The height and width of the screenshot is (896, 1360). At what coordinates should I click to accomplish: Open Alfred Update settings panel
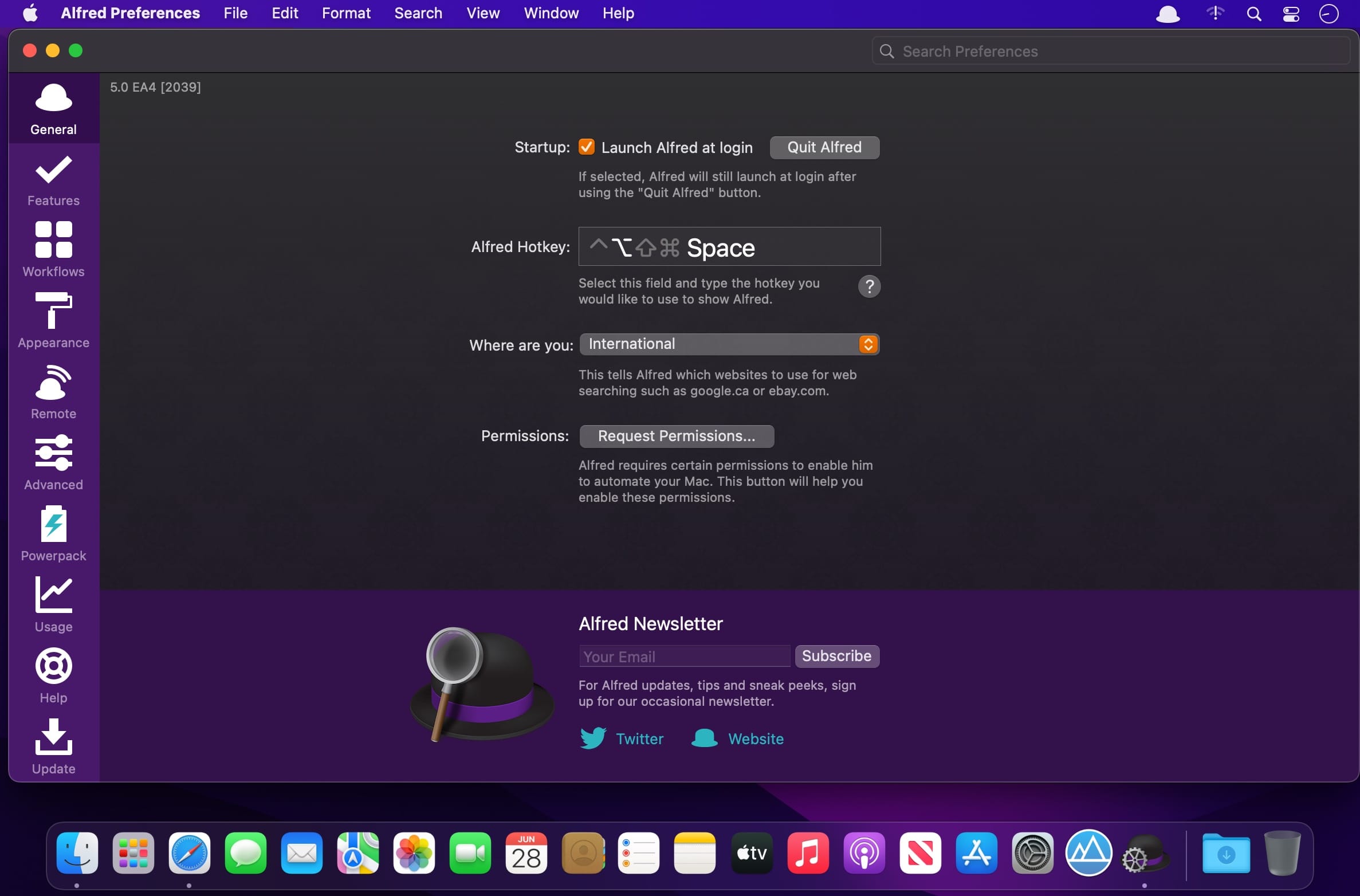[x=53, y=749]
